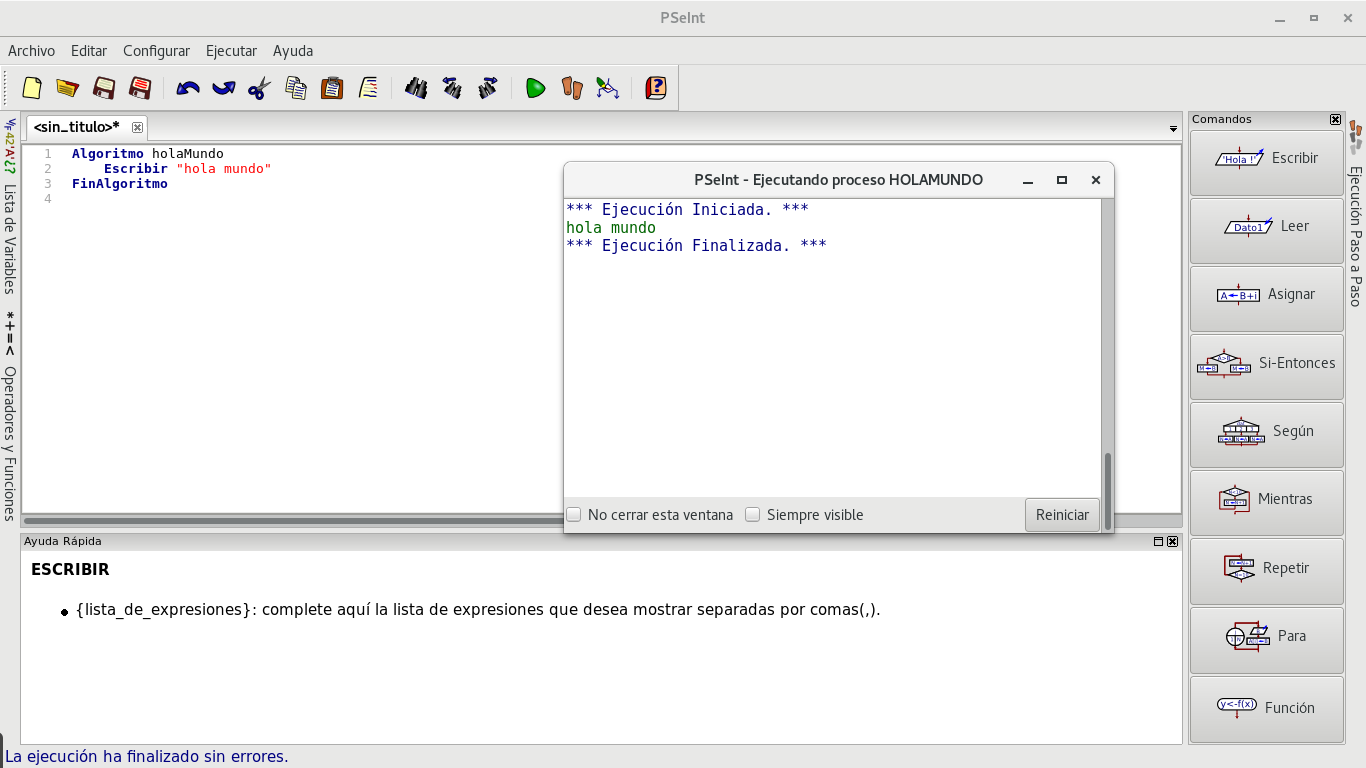Click the Save As toolbar icon

pyautogui.click(x=140, y=88)
